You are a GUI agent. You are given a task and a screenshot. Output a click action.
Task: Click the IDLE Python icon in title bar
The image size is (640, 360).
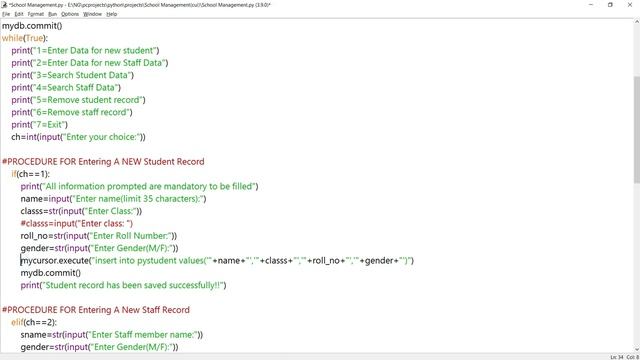tap(4, 4)
